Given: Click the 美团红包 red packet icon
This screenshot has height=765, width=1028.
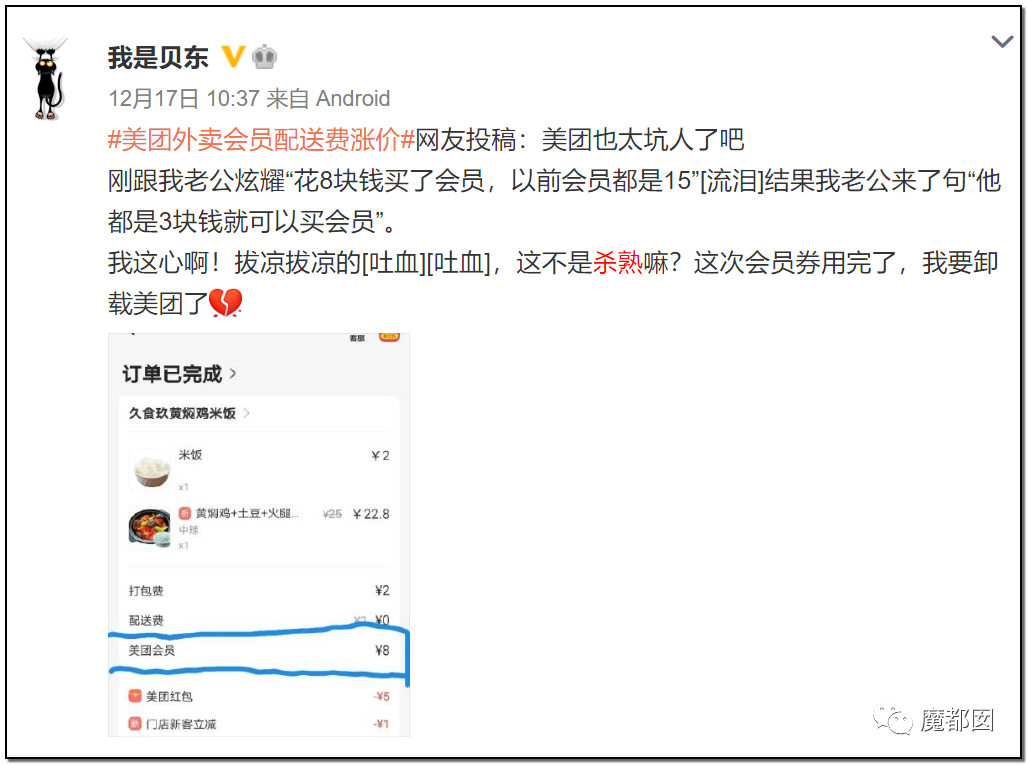Looking at the screenshot, I should (135, 696).
